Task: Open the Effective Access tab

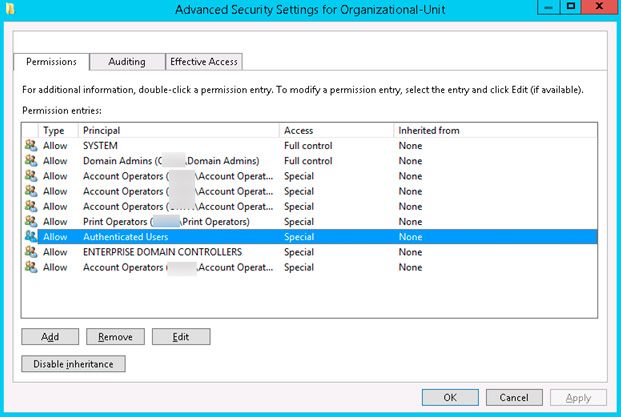Action: (204, 62)
